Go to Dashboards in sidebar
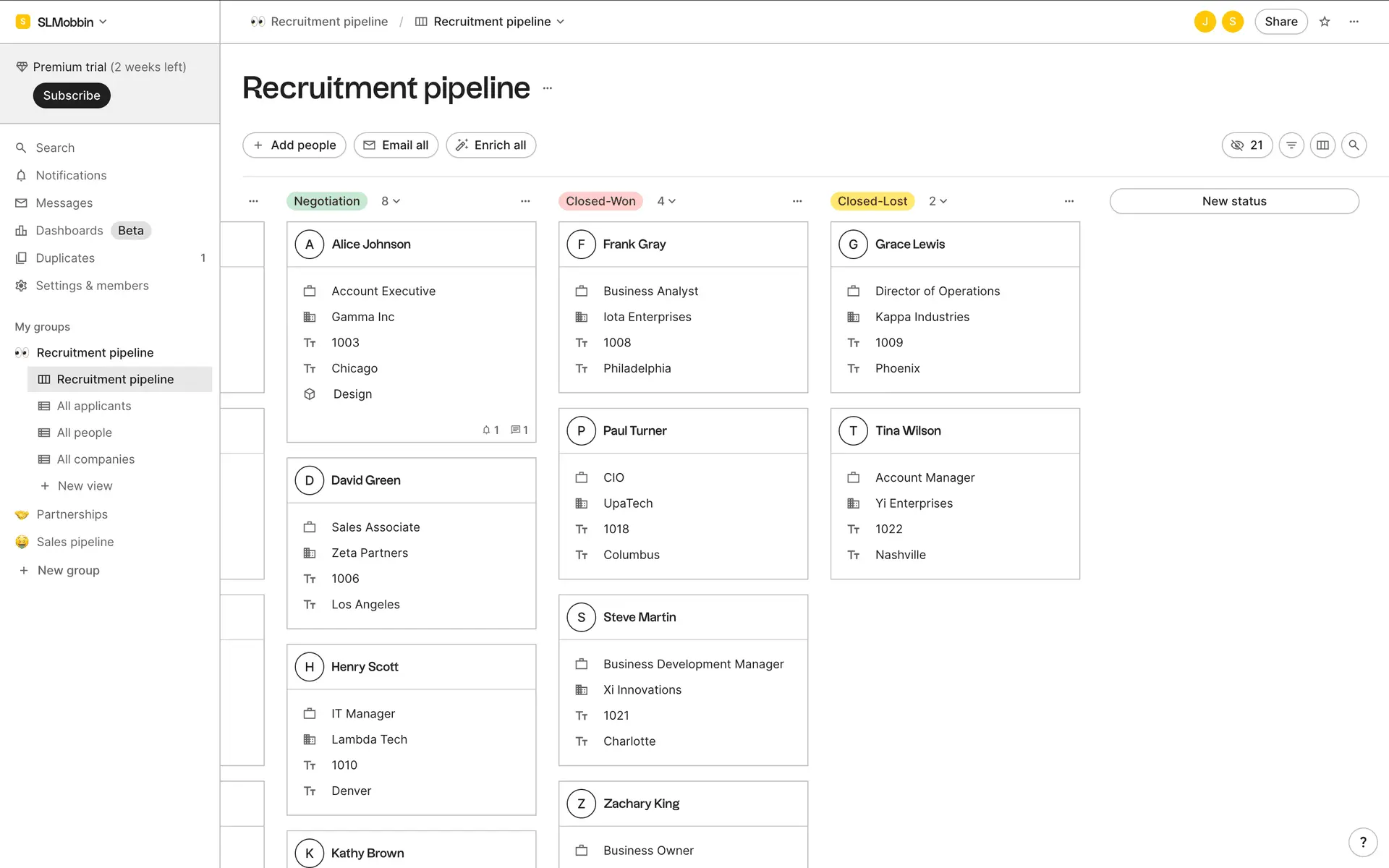The image size is (1389, 868). click(x=69, y=231)
